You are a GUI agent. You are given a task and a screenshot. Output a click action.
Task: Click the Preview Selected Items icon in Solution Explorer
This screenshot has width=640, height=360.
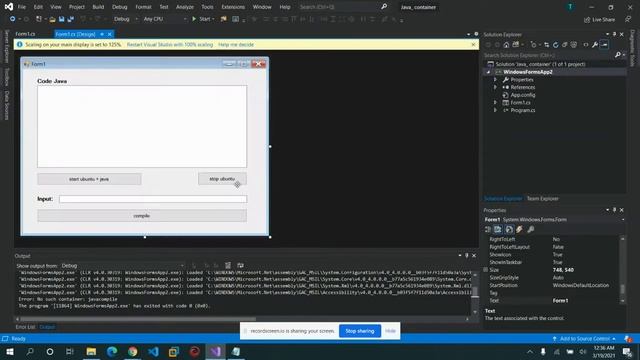coord(604,45)
